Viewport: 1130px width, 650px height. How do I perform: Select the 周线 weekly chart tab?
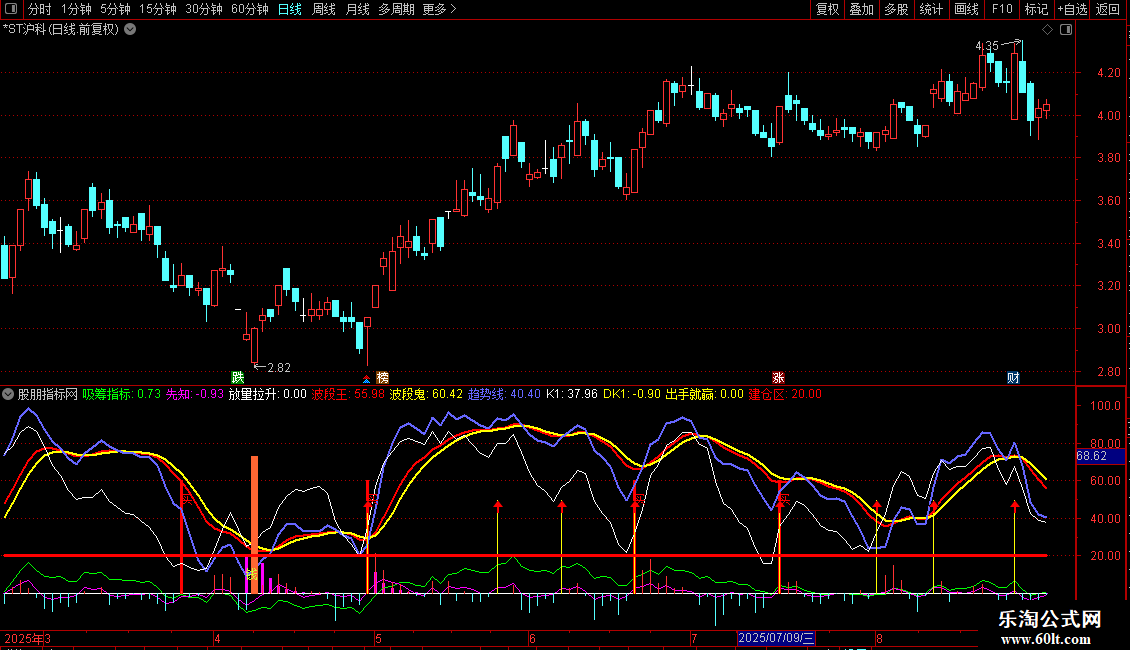coord(324,9)
